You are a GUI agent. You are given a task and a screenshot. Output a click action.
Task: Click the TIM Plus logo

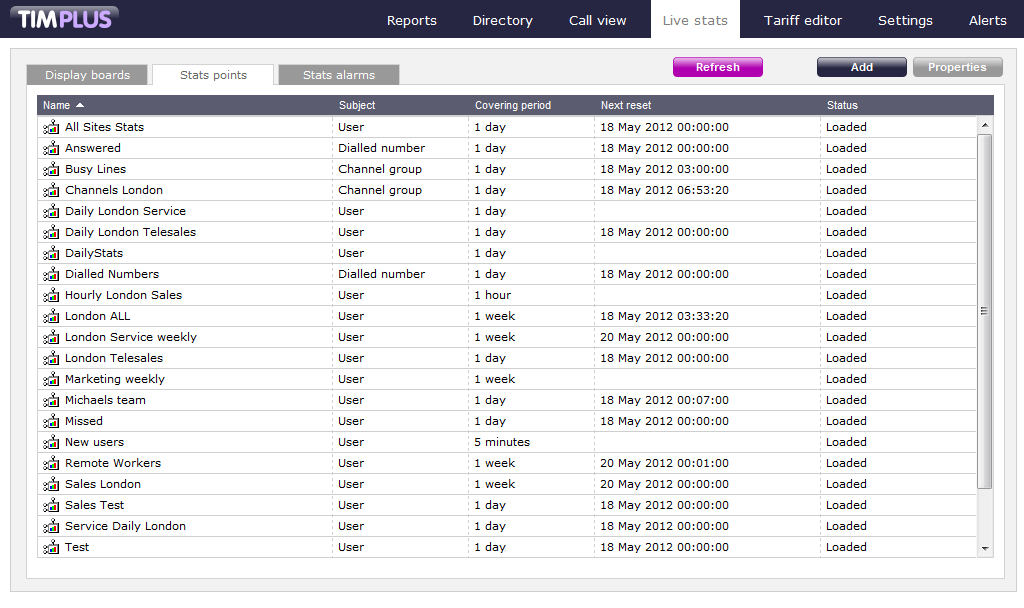pos(67,18)
